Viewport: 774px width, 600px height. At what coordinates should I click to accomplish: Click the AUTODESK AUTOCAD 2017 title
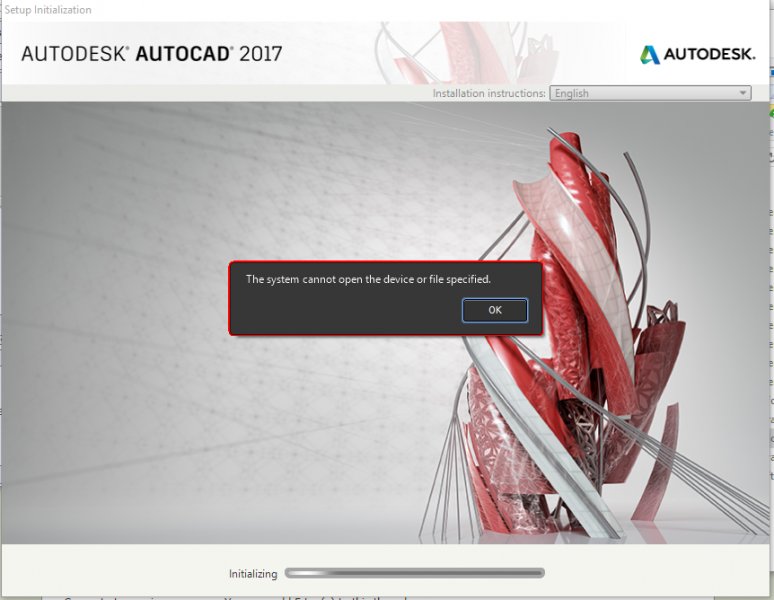tap(152, 54)
